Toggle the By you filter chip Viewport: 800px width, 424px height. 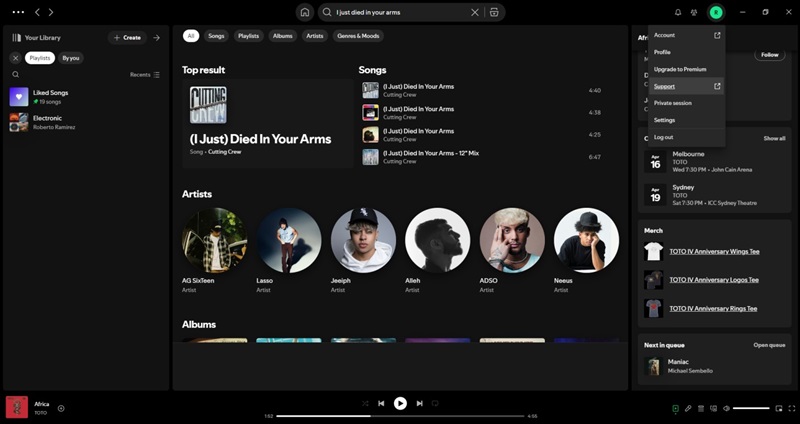coord(71,58)
